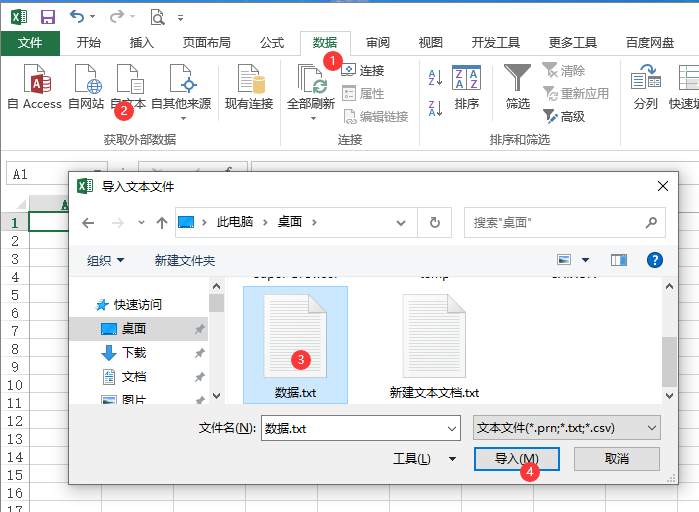This screenshot has height=512, width=699.
Task: Open the 排序 custom sort dialog
Action: coord(466,87)
